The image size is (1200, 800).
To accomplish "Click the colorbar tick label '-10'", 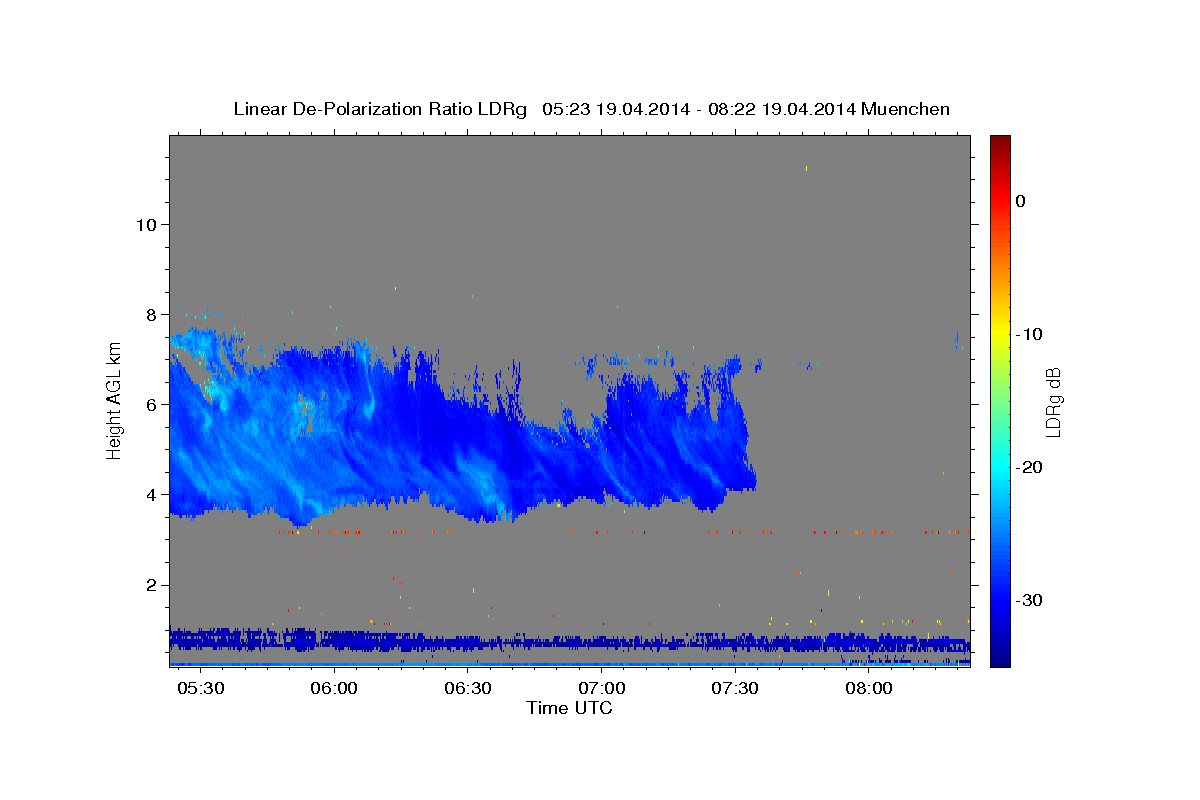I will click(1028, 334).
